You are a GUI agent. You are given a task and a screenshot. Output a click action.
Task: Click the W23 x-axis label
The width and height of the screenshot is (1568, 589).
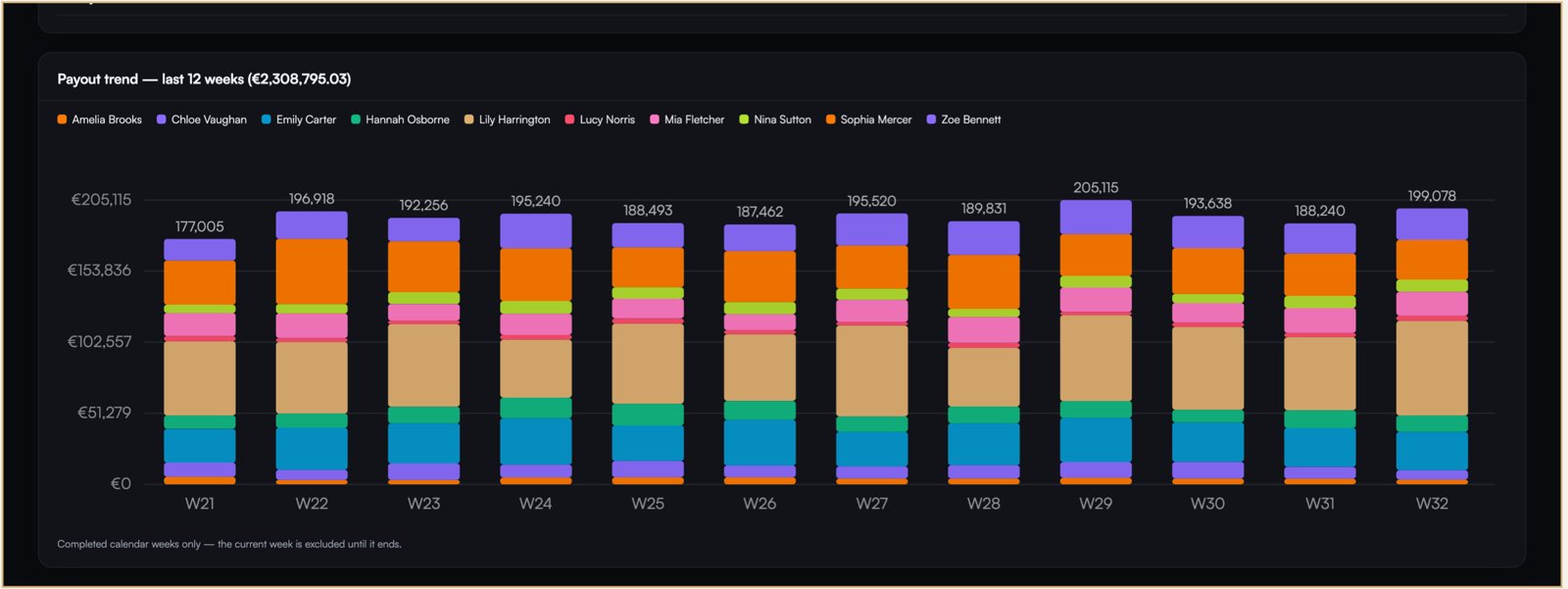click(423, 504)
